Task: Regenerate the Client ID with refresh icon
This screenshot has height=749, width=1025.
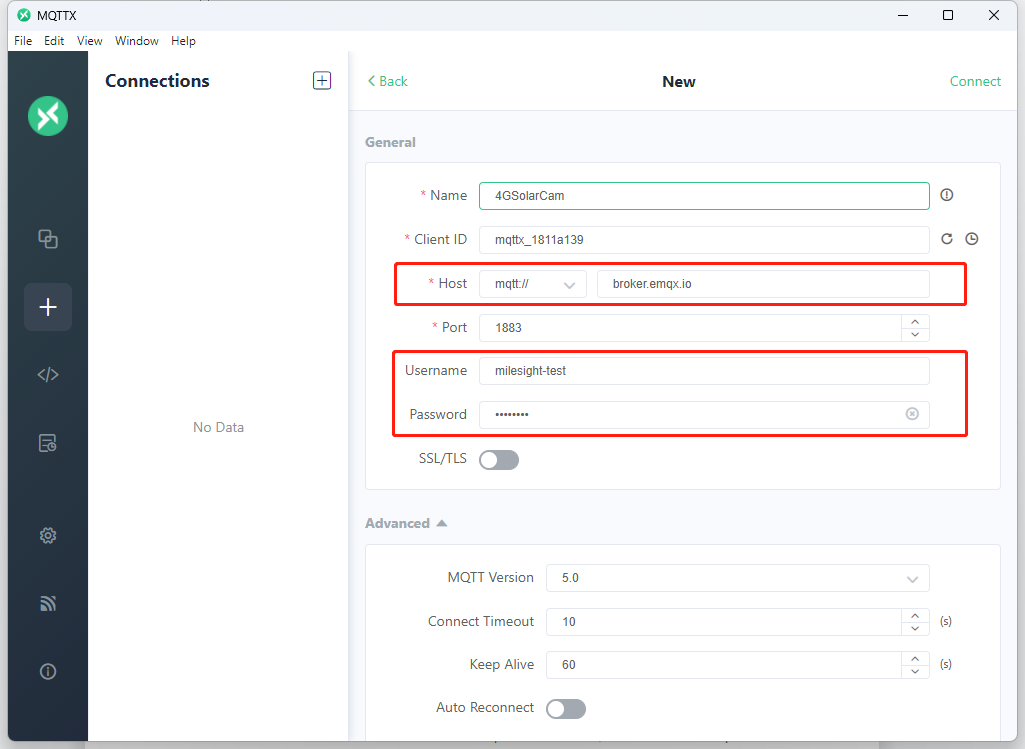Action: click(x=947, y=239)
